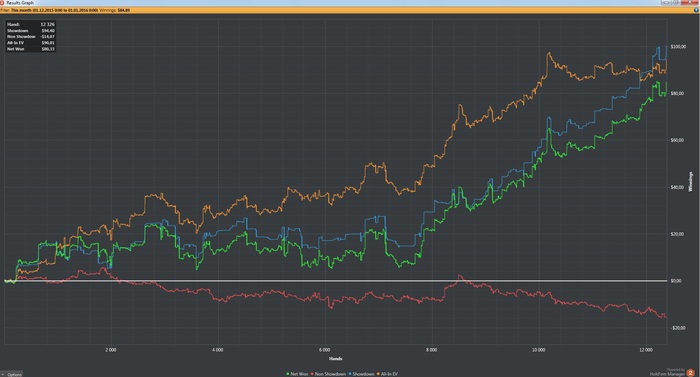Click the All-In EV value in stats box
The image size is (700, 377).
pyautogui.click(x=48, y=43)
